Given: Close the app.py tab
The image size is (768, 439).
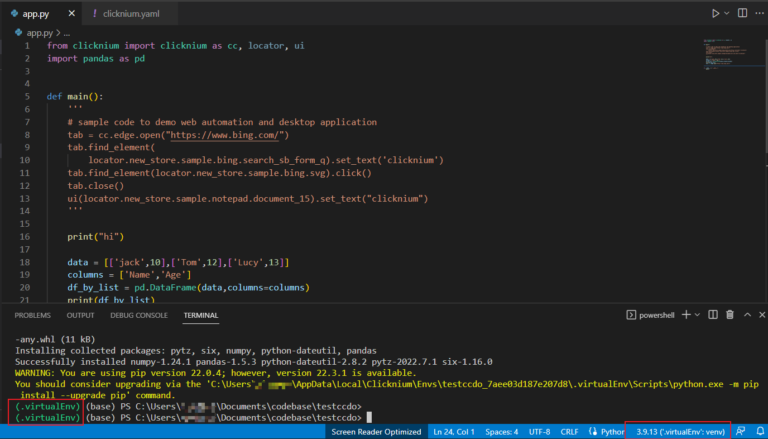Looking at the screenshot, I should click(72, 14).
